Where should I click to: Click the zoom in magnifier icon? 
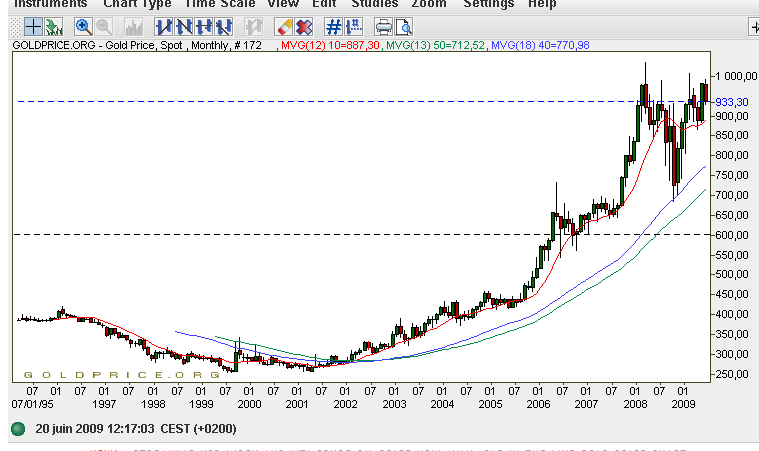[x=82, y=26]
